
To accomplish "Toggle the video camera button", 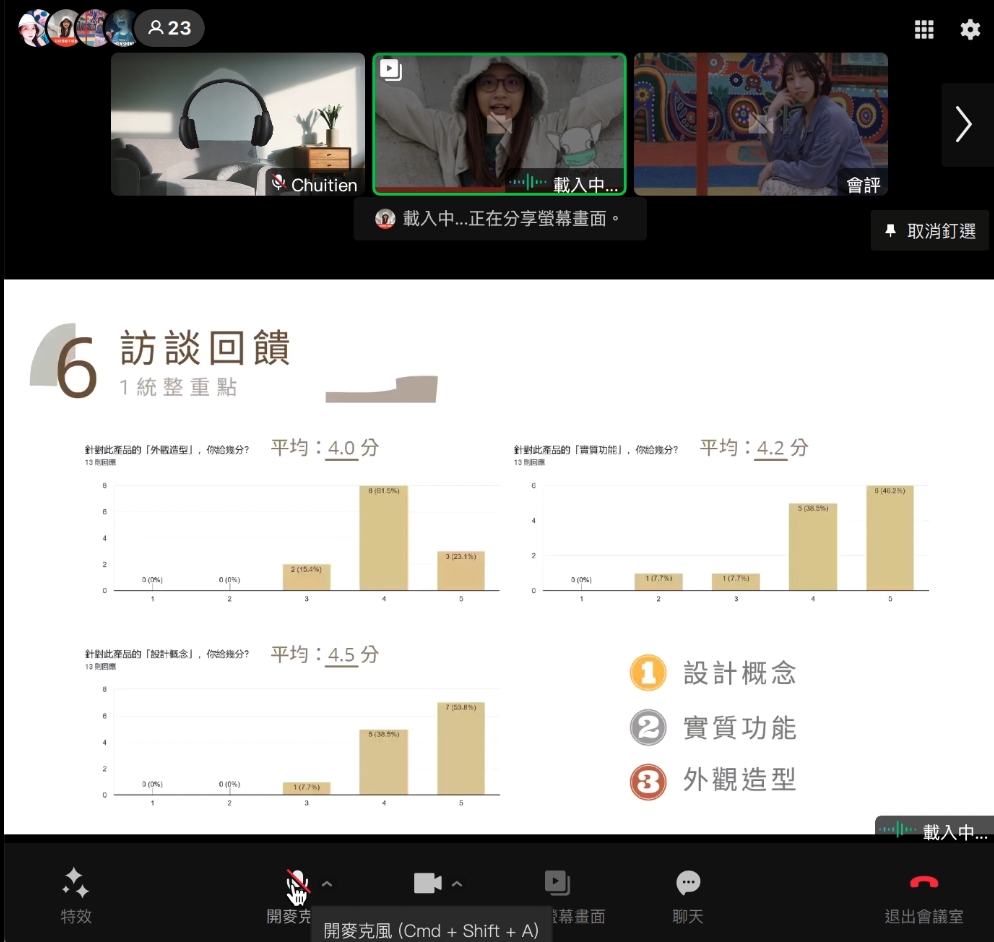I will coord(427,883).
